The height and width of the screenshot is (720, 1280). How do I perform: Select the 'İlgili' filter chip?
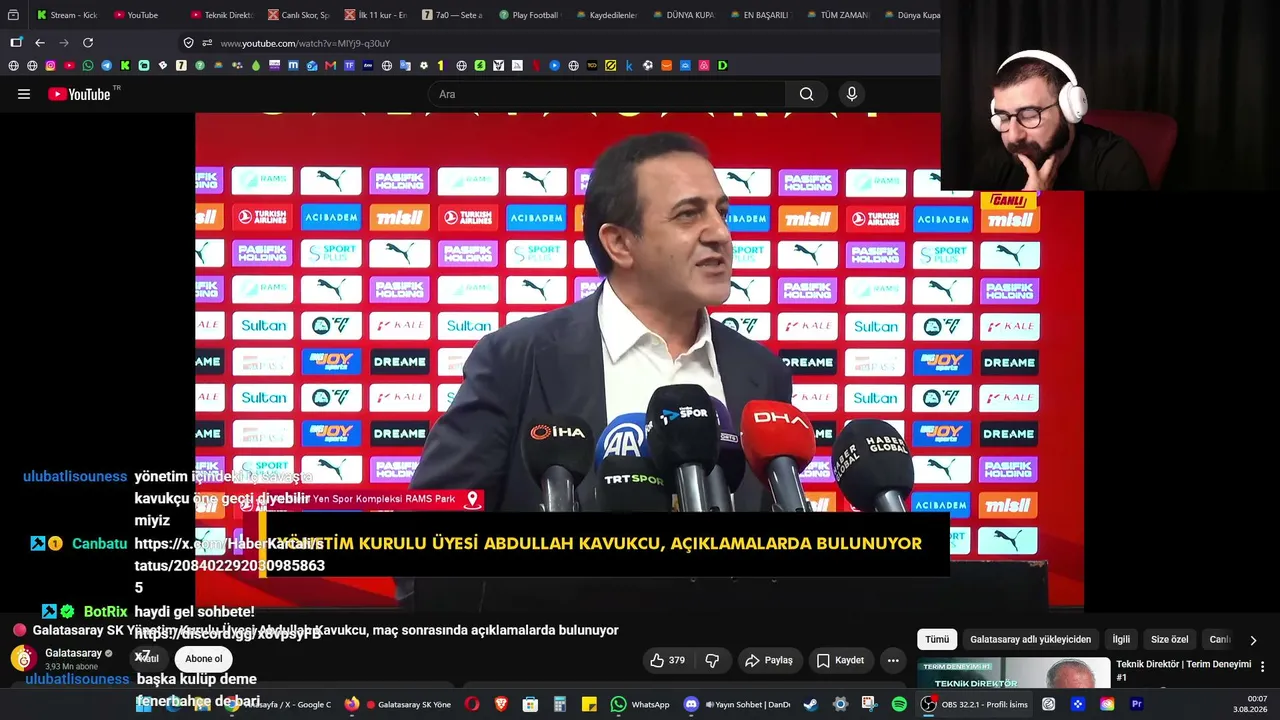coord(1121,639)
